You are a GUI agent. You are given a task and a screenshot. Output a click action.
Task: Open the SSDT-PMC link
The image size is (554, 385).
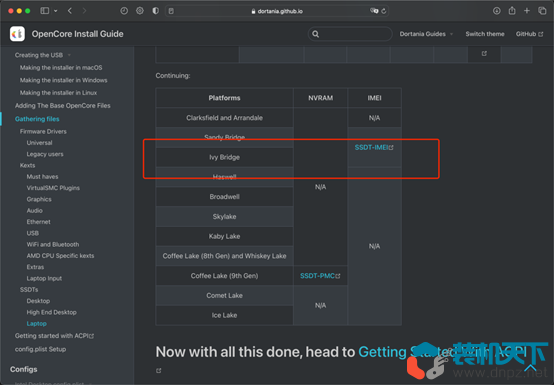coord(320,276)
